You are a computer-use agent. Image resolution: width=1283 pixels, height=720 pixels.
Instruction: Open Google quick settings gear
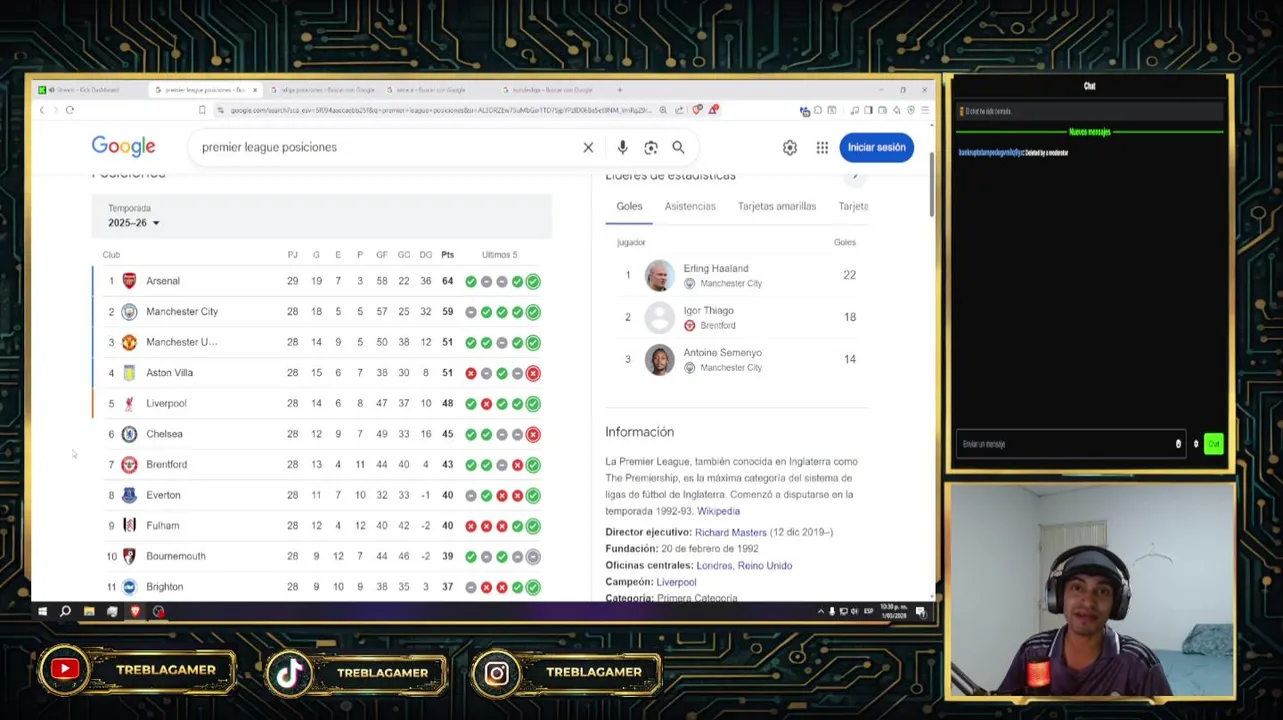[x=790, y=147]
